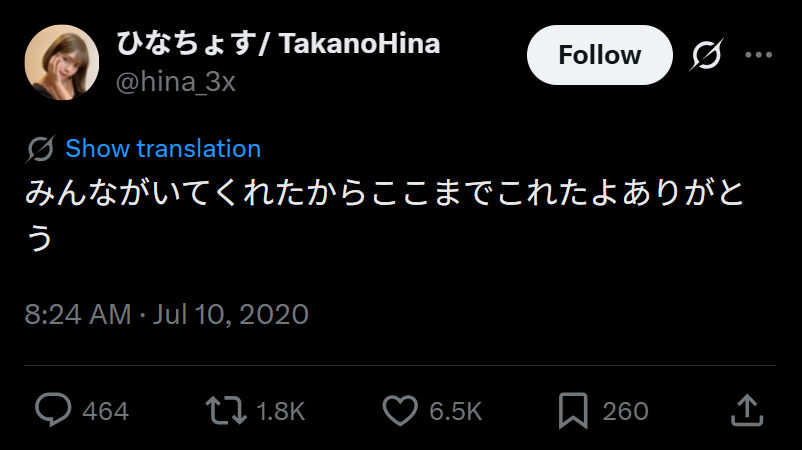Click the Jul 10, 2020 date
The height and width of the screenshot is (450, 802).
click(x=231, y=314)
